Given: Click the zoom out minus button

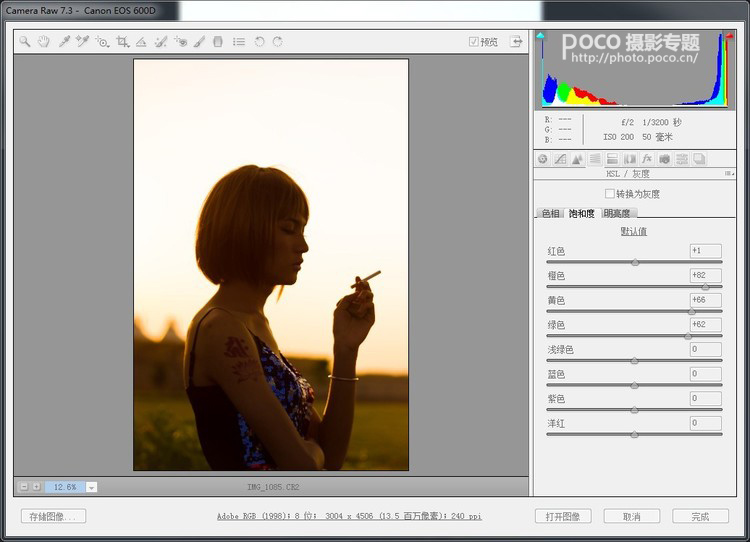Looking at the screenshot, I should tap(24, 487).
